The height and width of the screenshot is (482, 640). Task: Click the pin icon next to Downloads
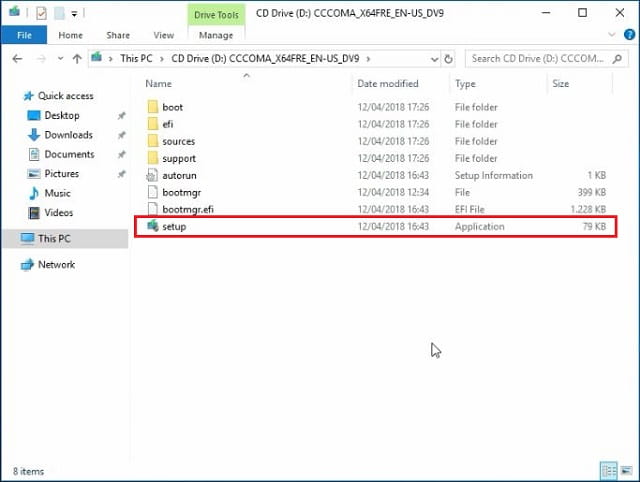[121, 135]
